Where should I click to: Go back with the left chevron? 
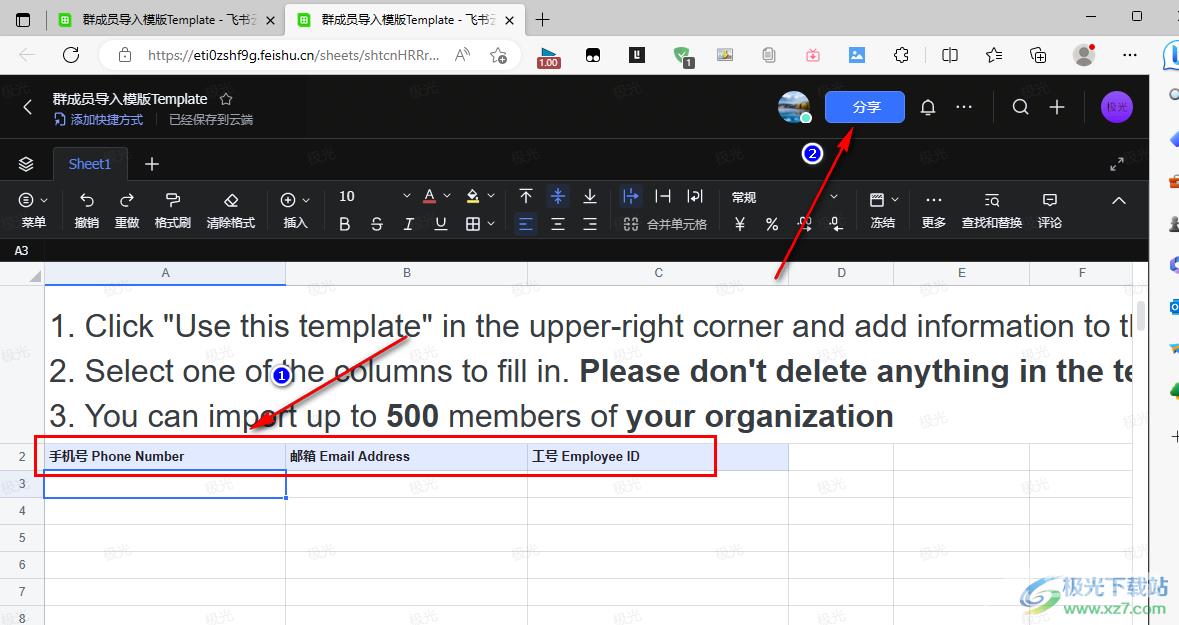[27, 107]
